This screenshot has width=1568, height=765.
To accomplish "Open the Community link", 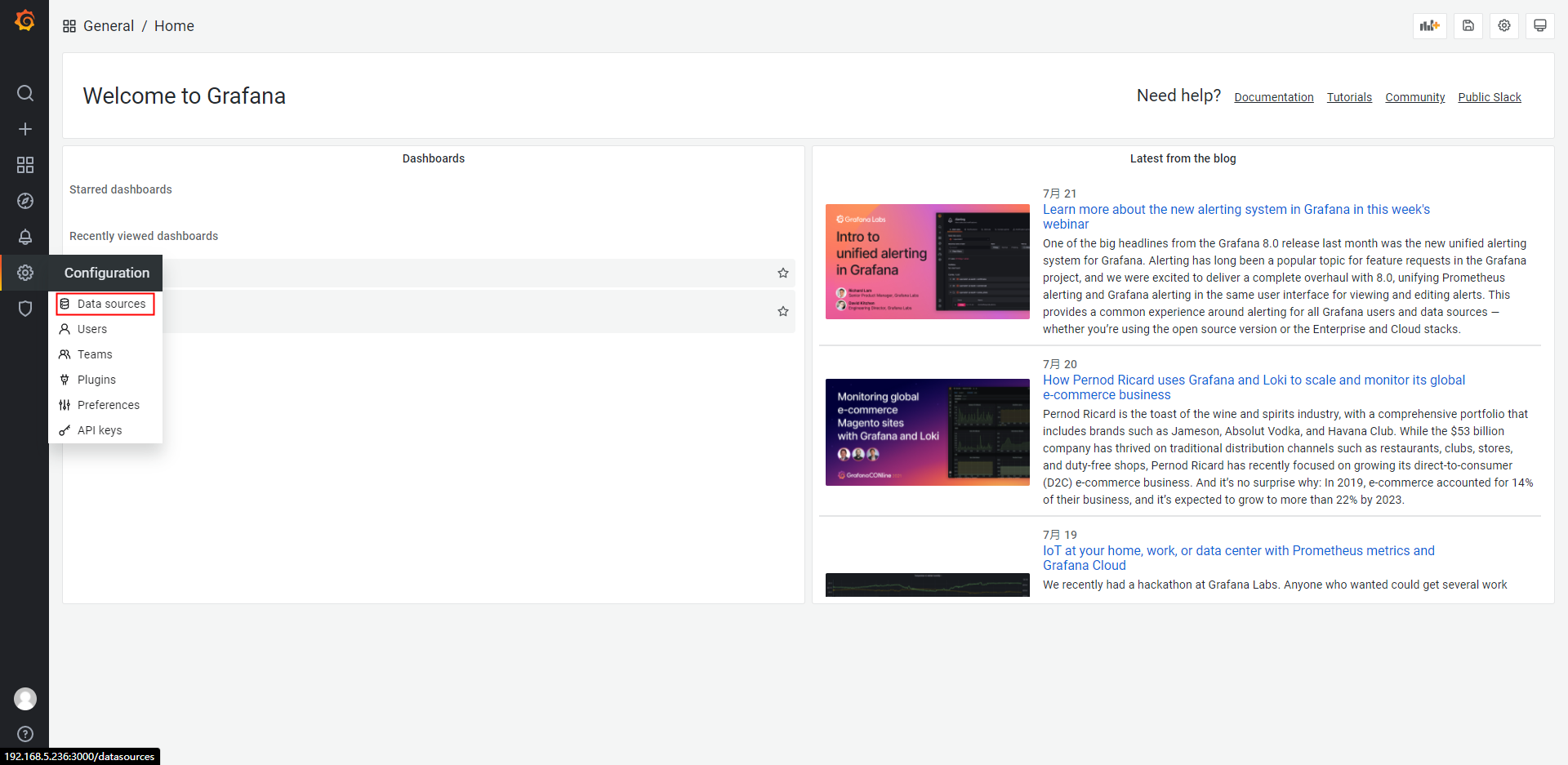I will point(1415,97).
